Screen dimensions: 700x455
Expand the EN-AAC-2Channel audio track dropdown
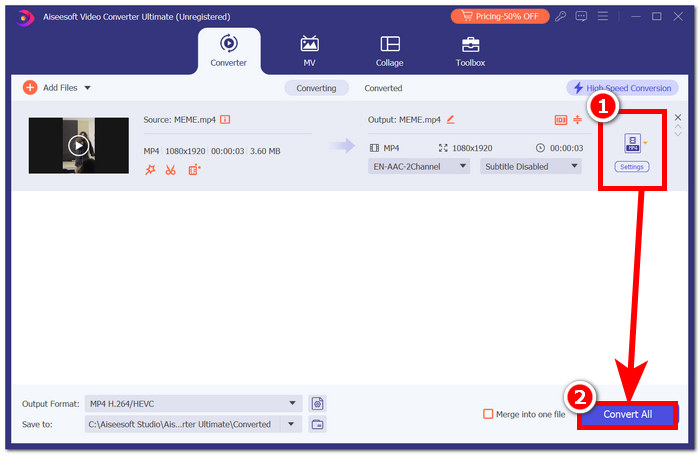click(419, 167)
